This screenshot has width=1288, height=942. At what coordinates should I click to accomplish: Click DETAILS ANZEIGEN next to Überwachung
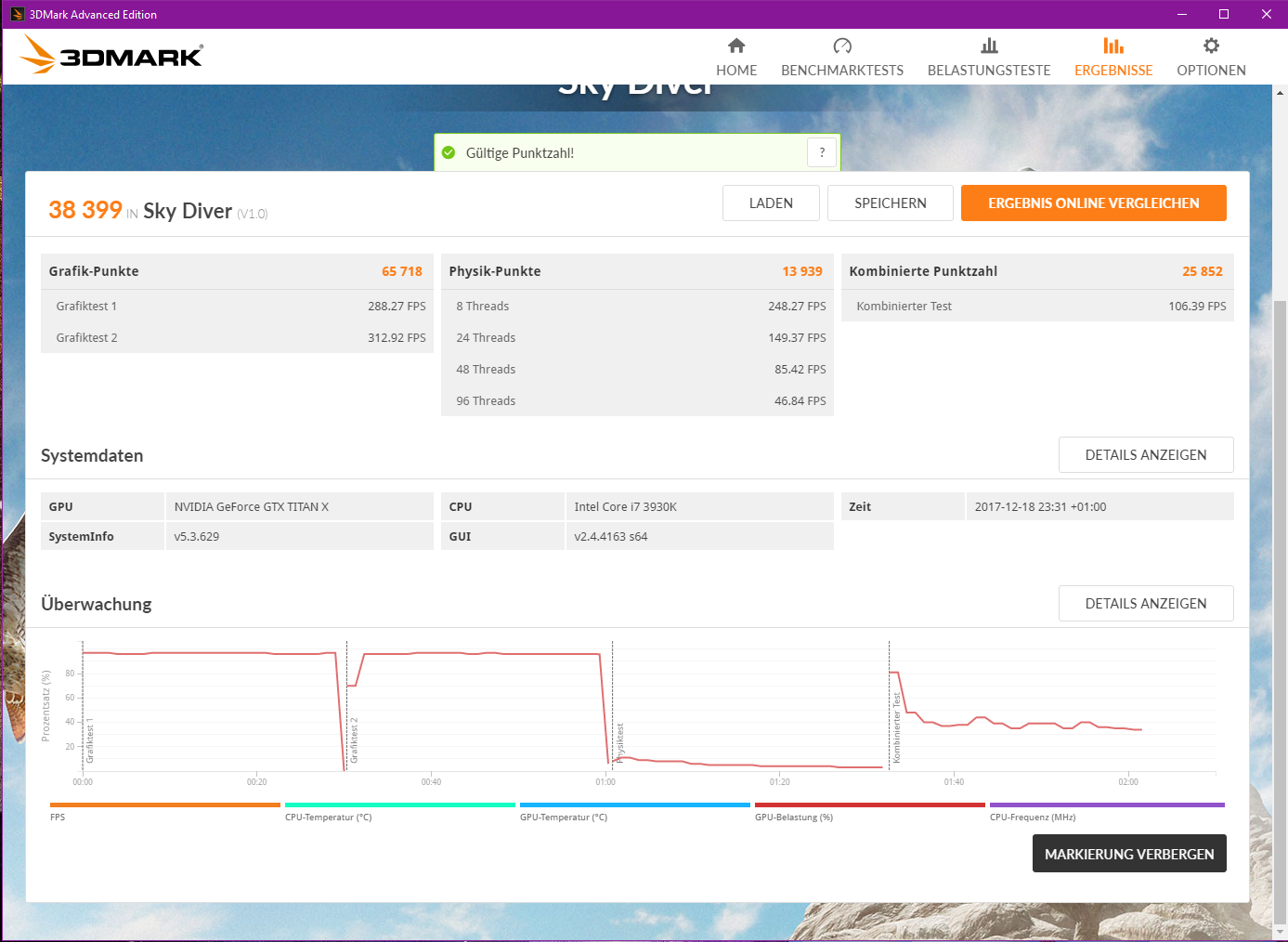point(1146,603)
